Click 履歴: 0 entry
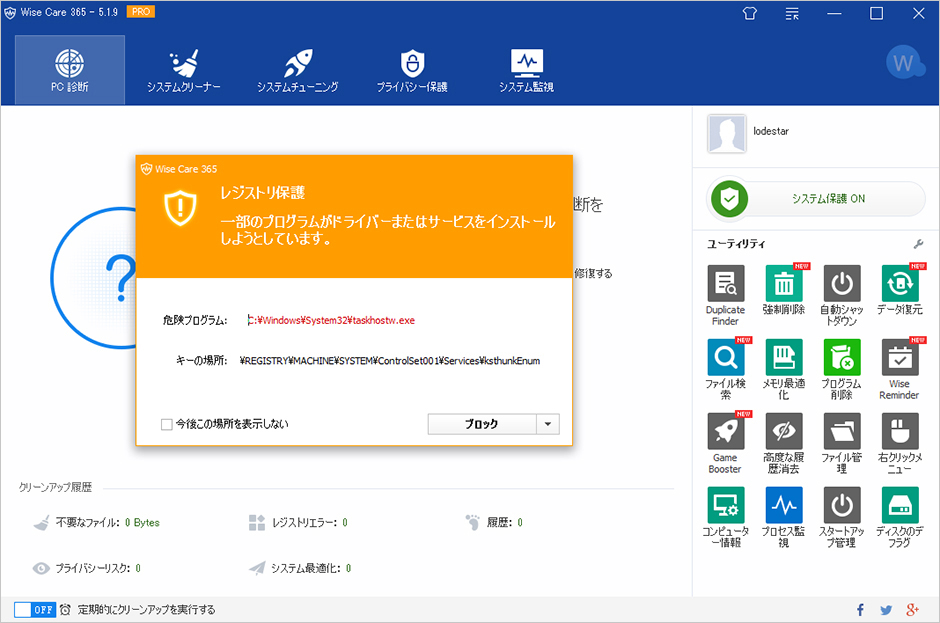This screenshot has height=623, width=940. pos(494,522)
